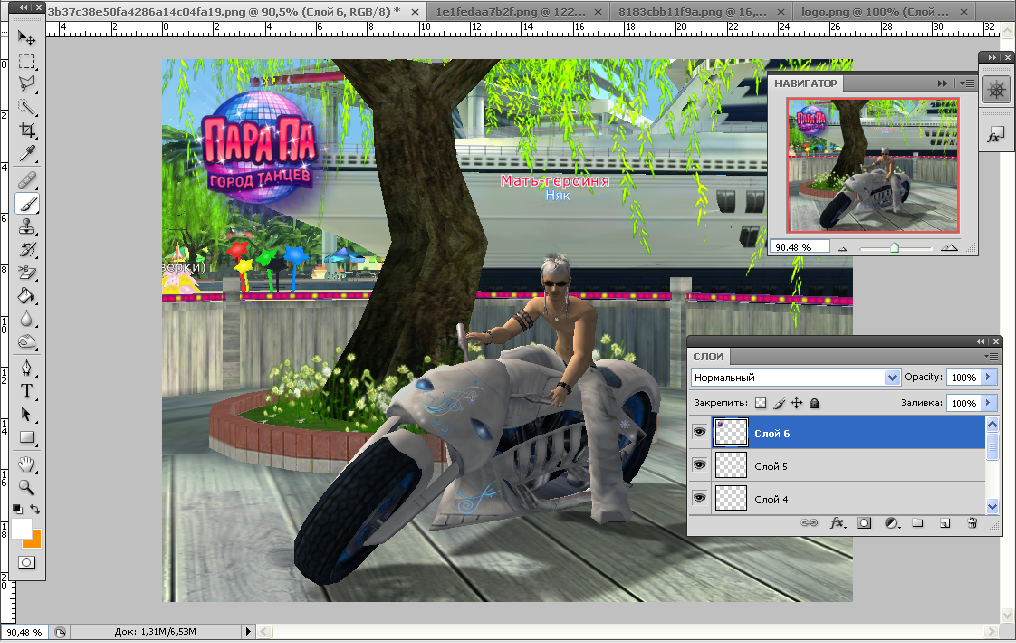1016x643 pixels.
Task: Open the collapsed fx styles panel icon
Action: point(995,135)
